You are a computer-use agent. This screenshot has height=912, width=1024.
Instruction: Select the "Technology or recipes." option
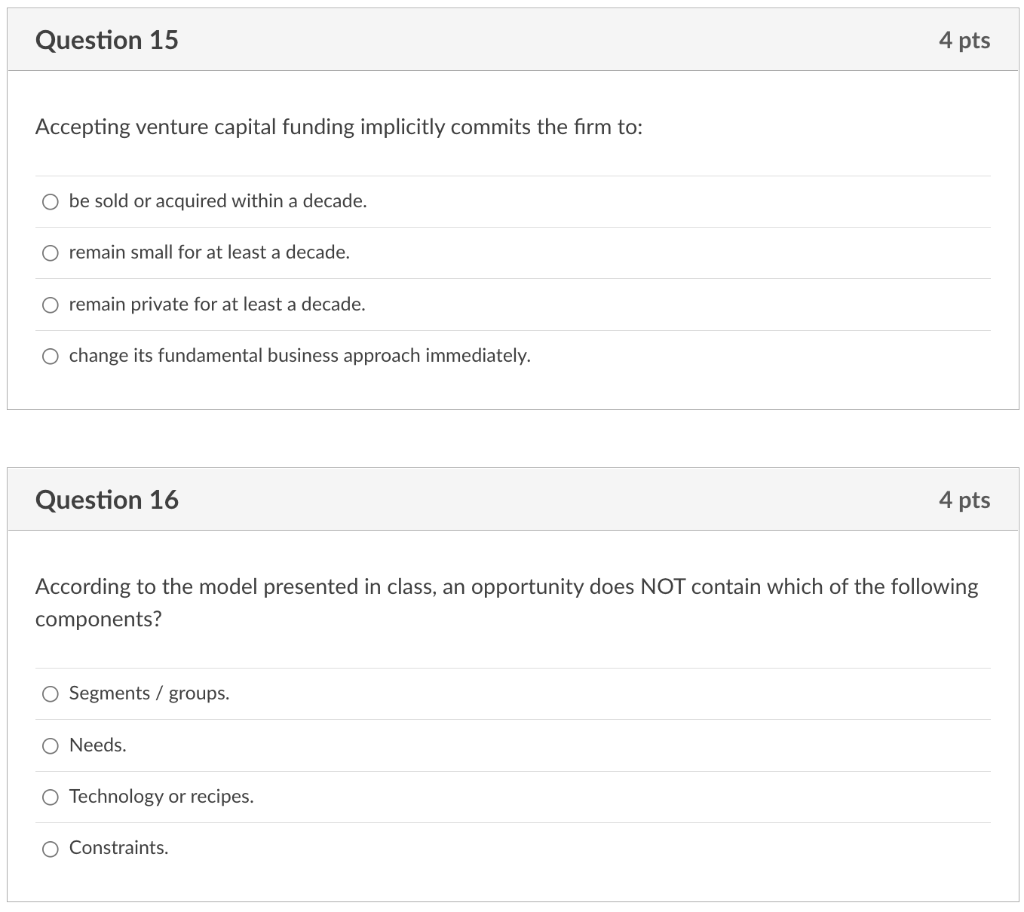[50, 797]
